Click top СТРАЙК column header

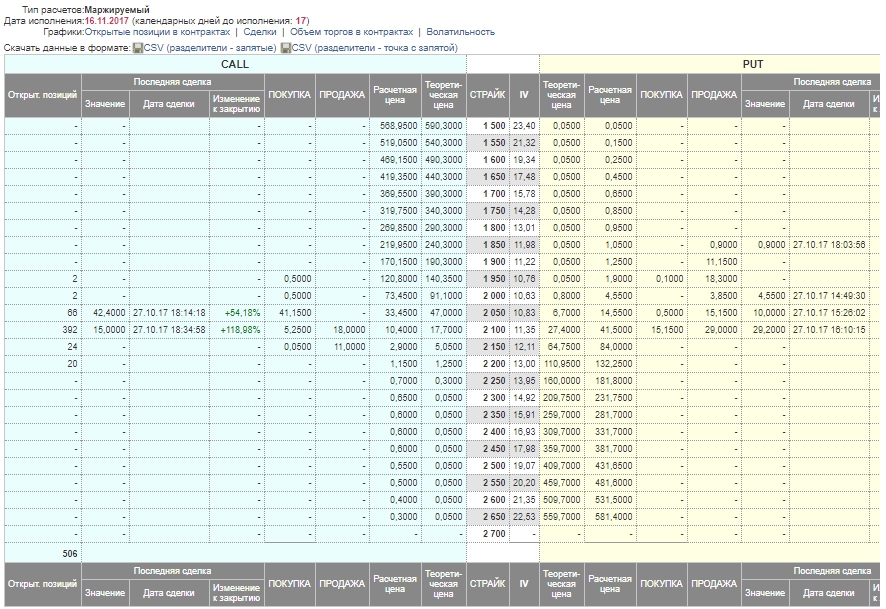[488, 95]
